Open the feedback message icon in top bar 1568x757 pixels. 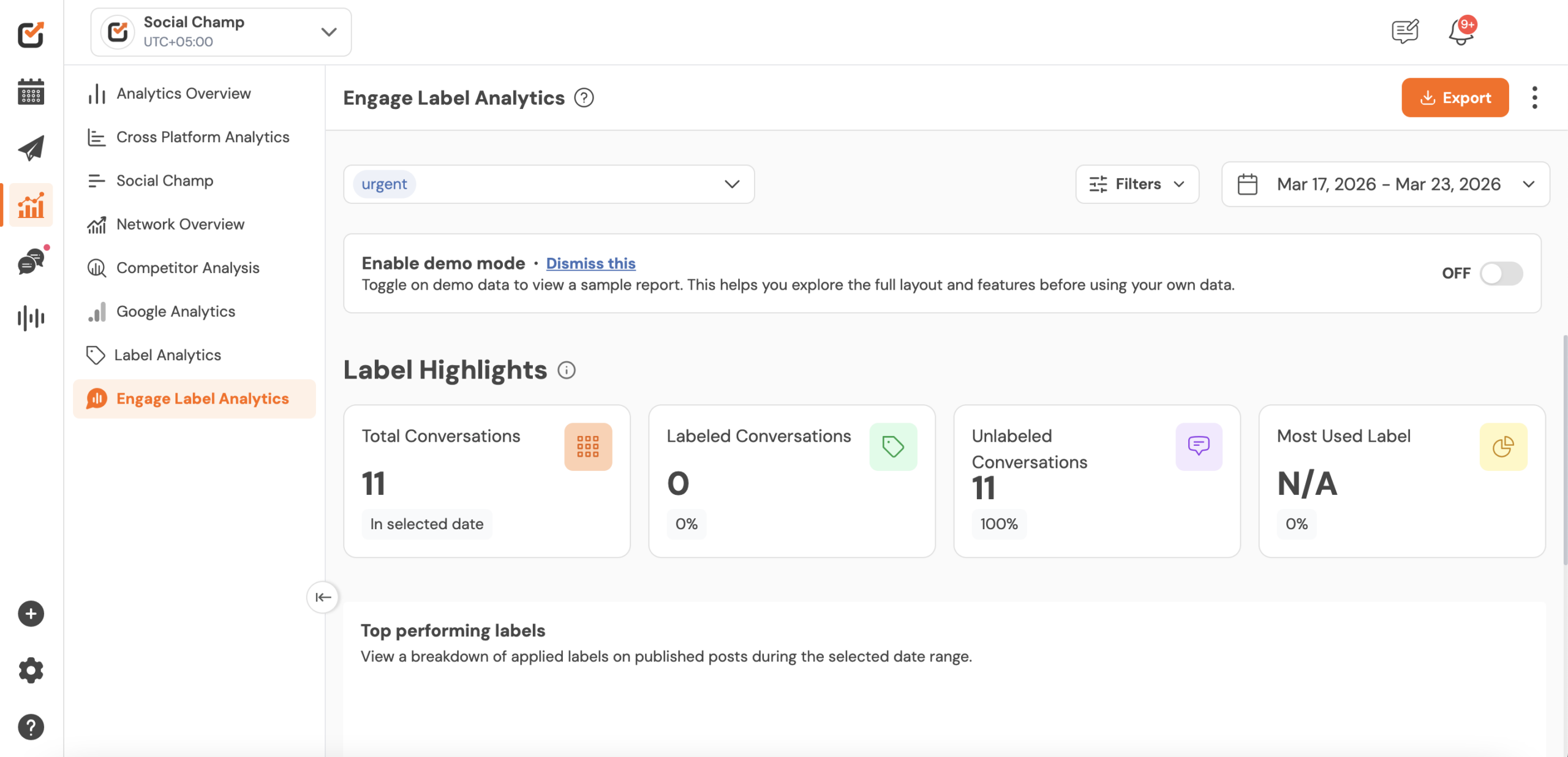point(1404,31)
